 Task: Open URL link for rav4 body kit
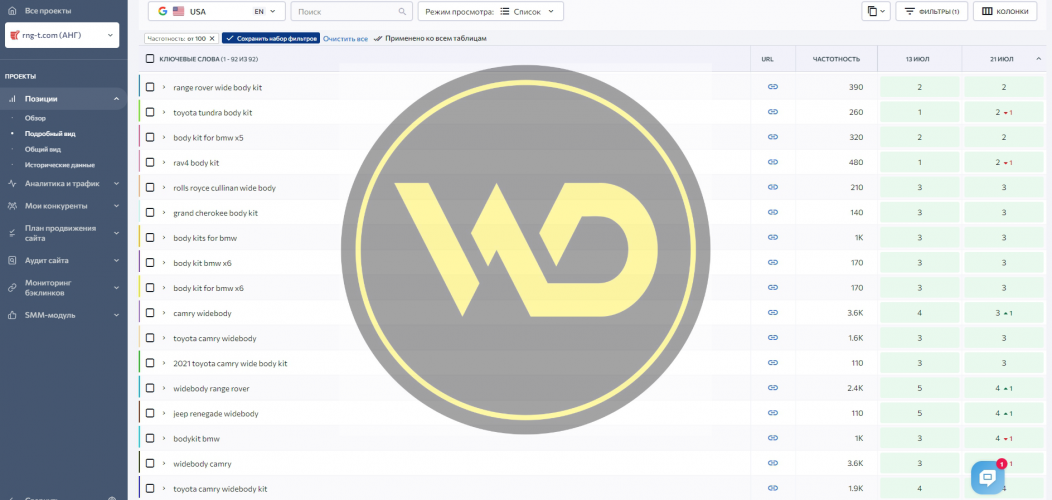(x=772, y=162)
